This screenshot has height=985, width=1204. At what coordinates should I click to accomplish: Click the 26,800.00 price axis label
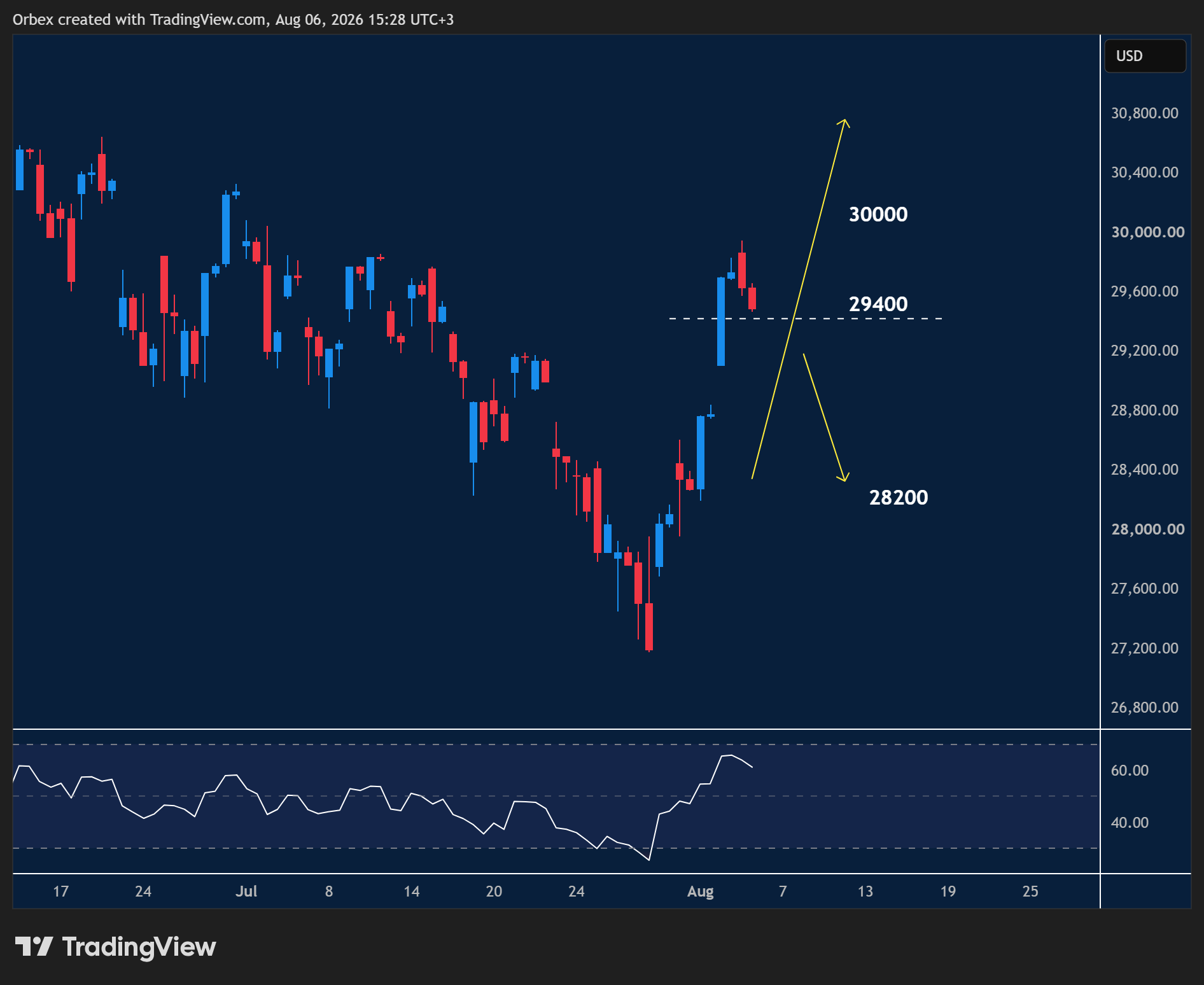1144,708
